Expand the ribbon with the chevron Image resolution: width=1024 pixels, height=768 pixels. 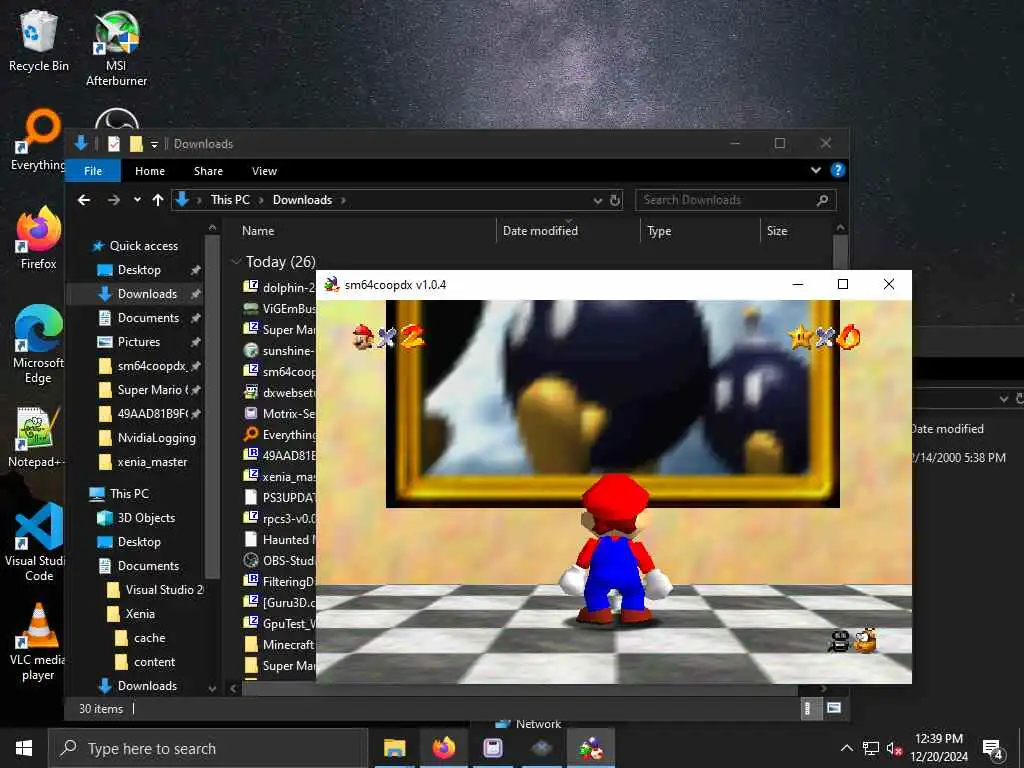click(x=816, y=170)
